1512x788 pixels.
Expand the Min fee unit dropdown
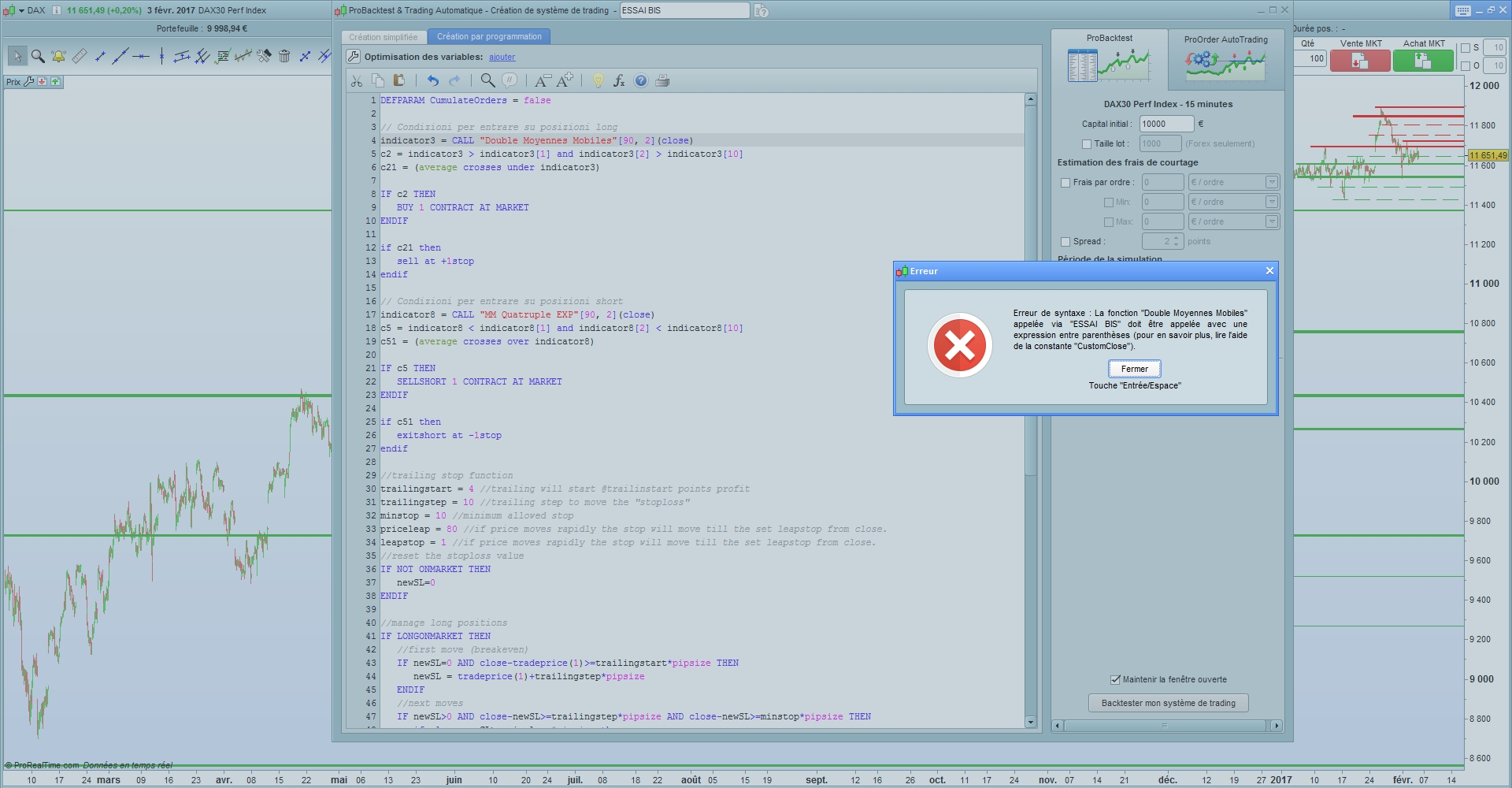coord(1271,203)
